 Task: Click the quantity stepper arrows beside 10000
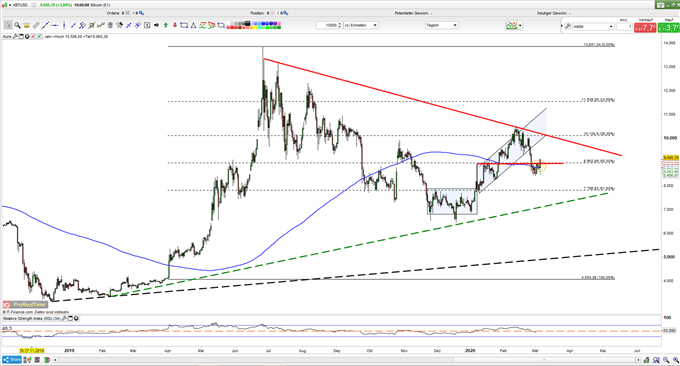point(340,25)
